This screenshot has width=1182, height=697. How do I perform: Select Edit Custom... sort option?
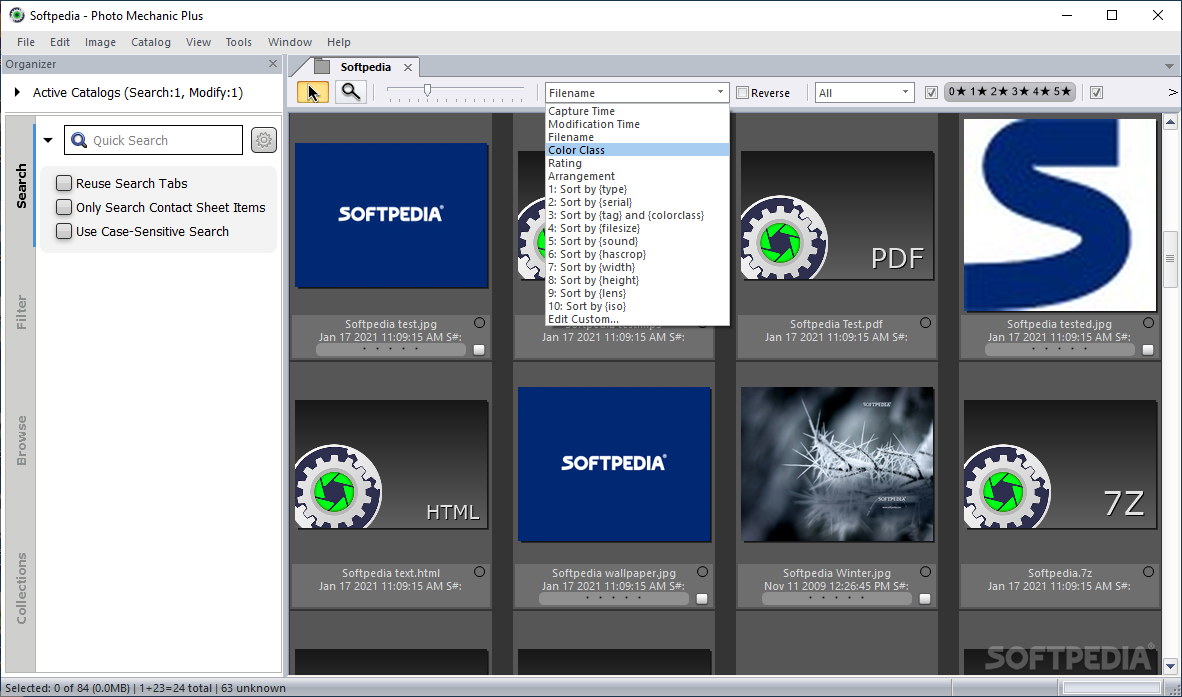click(583, 319)
